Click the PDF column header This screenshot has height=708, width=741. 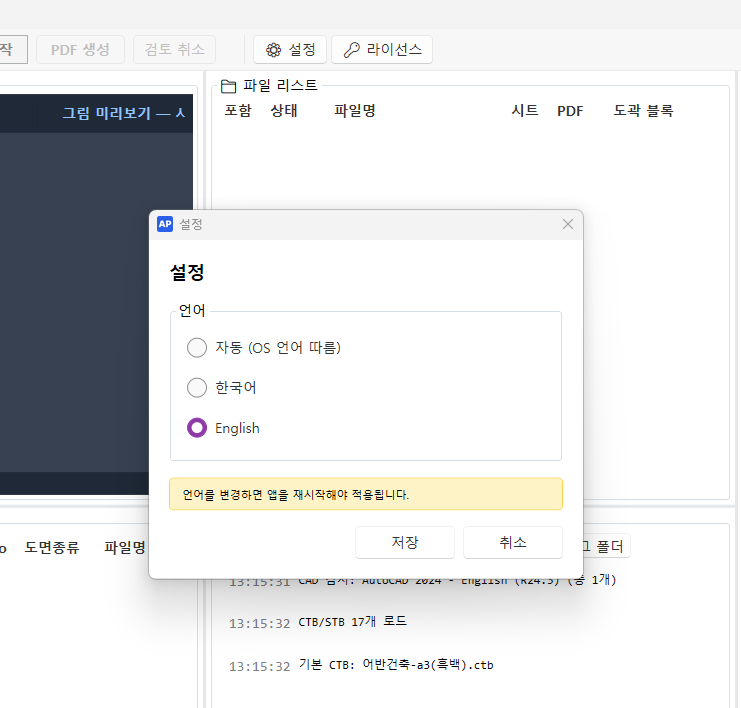point(570,111)
